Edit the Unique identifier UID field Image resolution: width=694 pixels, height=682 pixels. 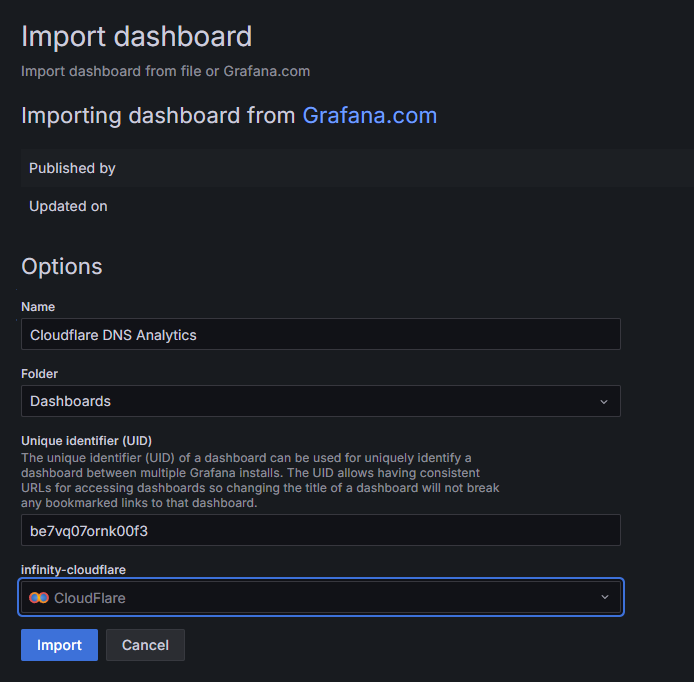[x=320, y=530]
